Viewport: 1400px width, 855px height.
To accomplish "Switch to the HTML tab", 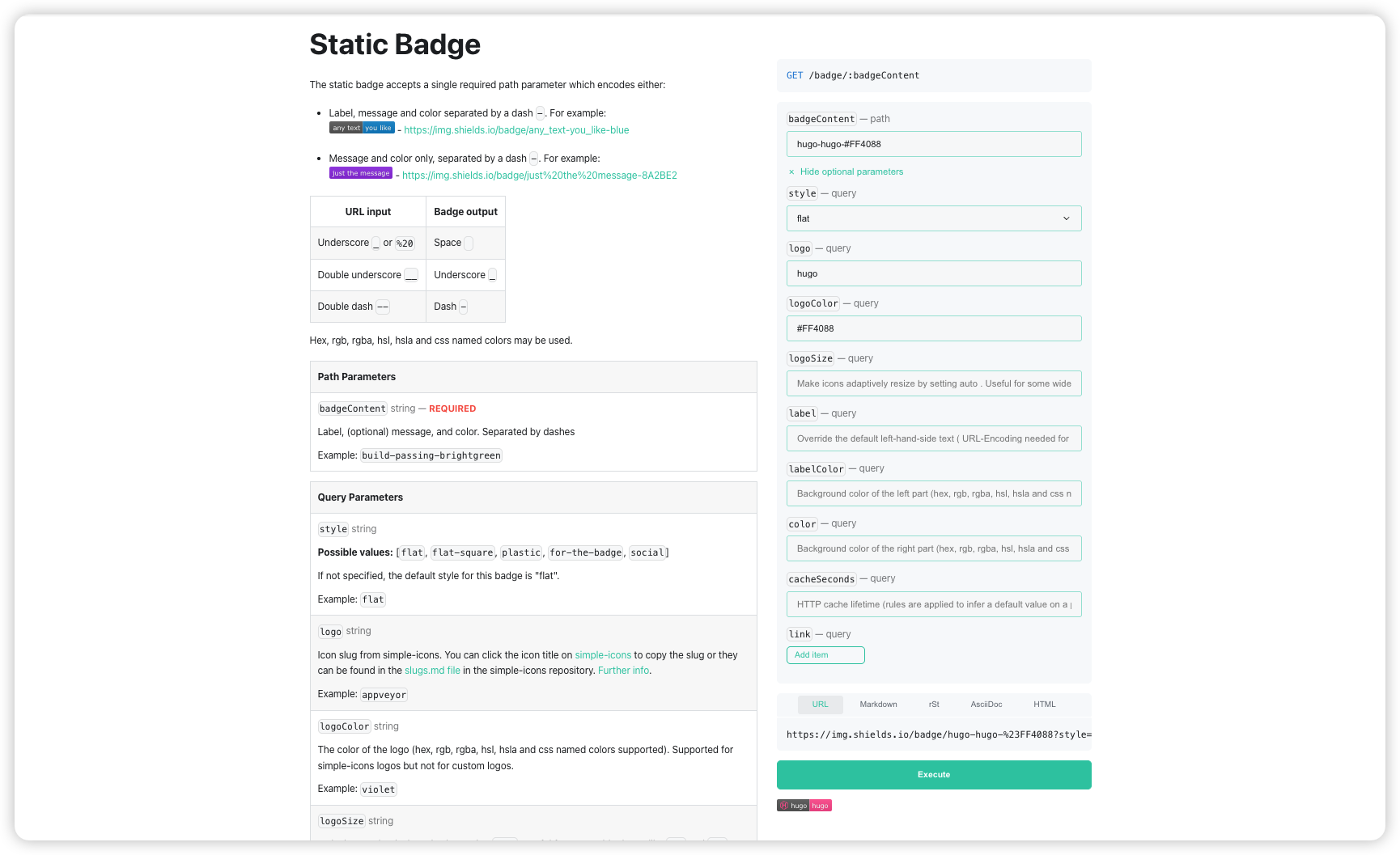I will (x=1044, y=705).
